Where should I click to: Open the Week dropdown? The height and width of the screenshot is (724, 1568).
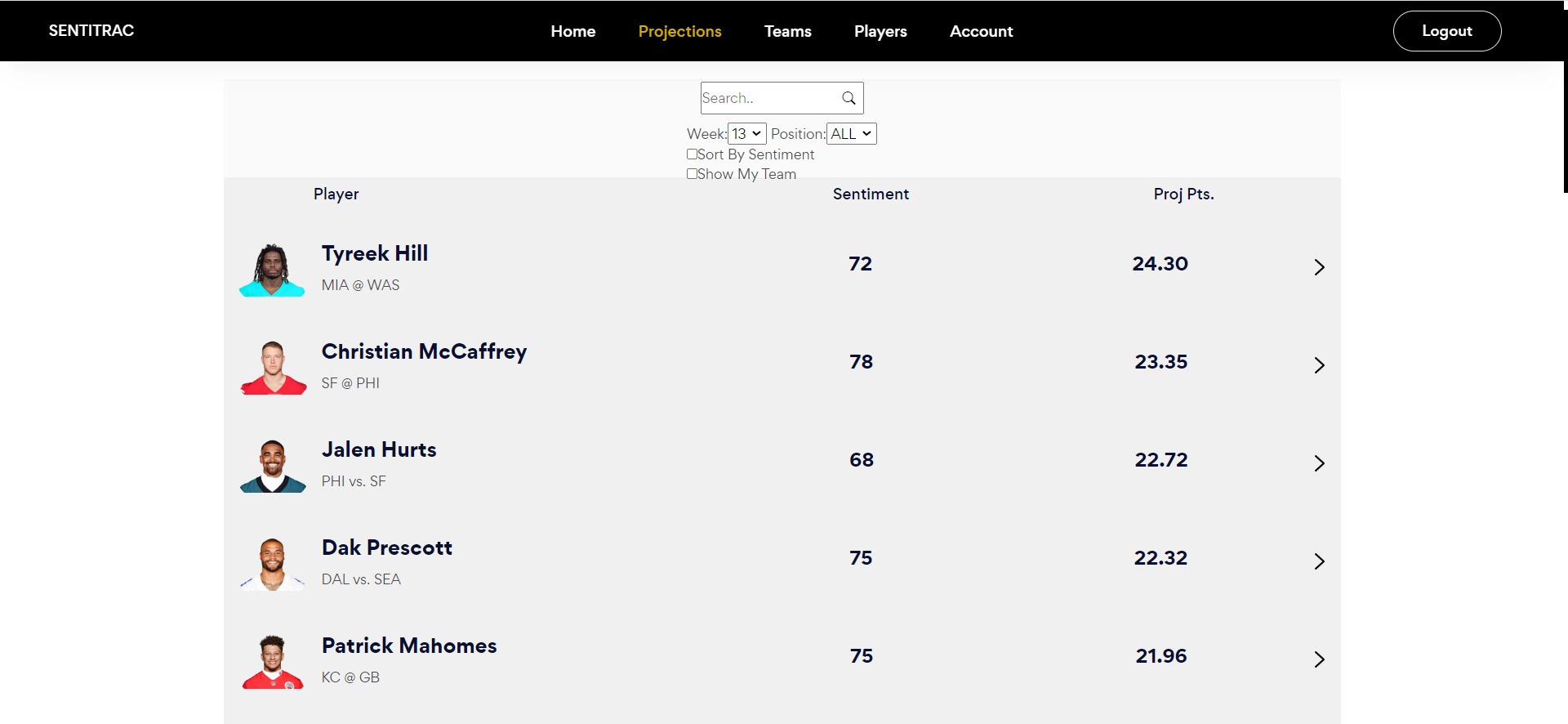[746, 134]
